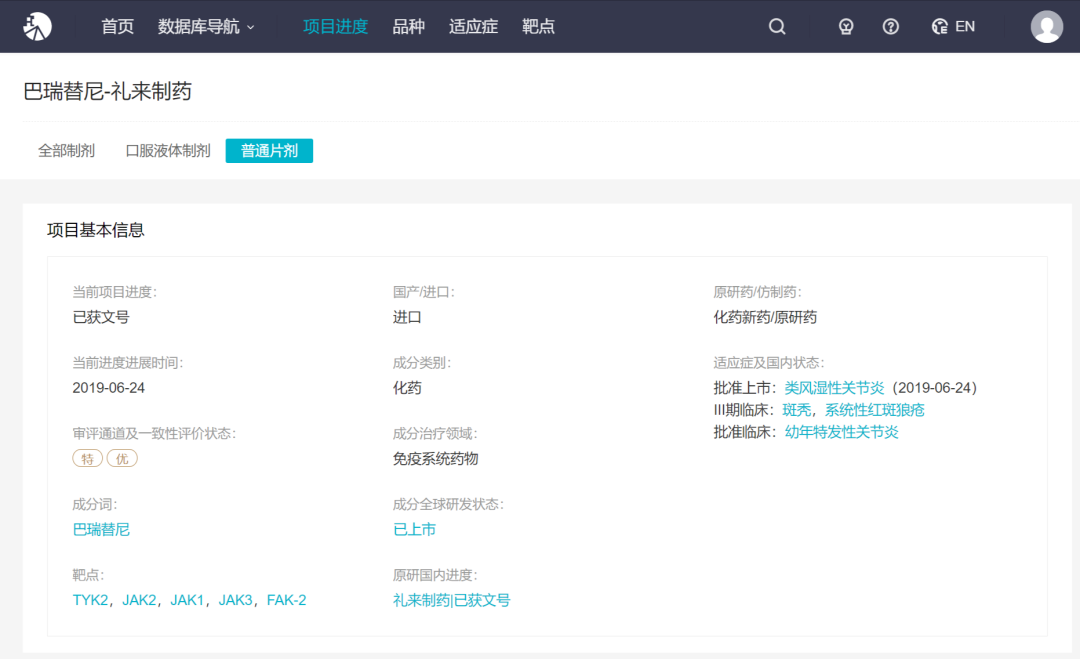Open the 适应症 navigation item
The image size is (1080, 659).
tap(473, 26)
